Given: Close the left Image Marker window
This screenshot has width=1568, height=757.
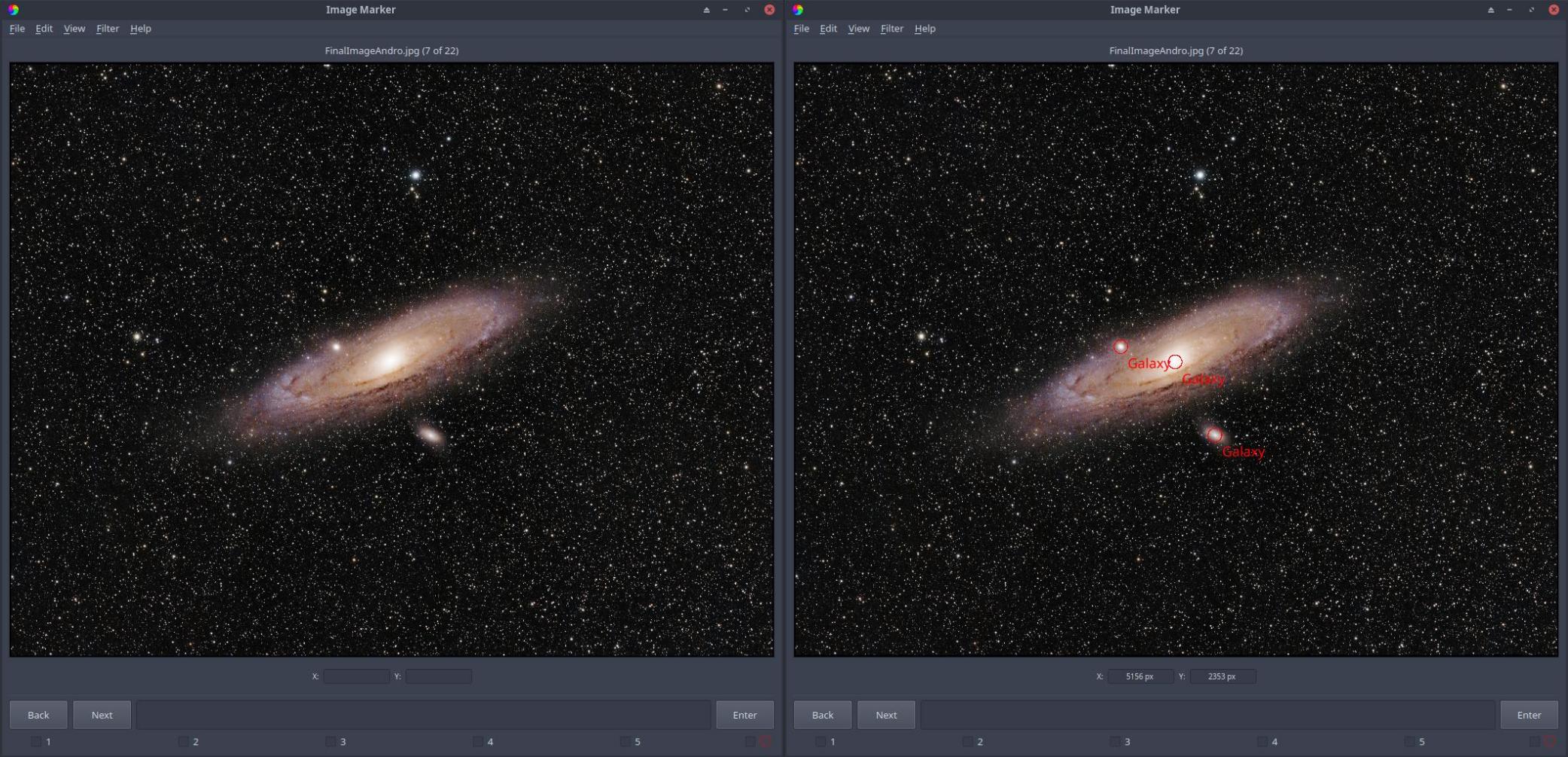Looking at the screenshot, I should [x=769, y=10].
